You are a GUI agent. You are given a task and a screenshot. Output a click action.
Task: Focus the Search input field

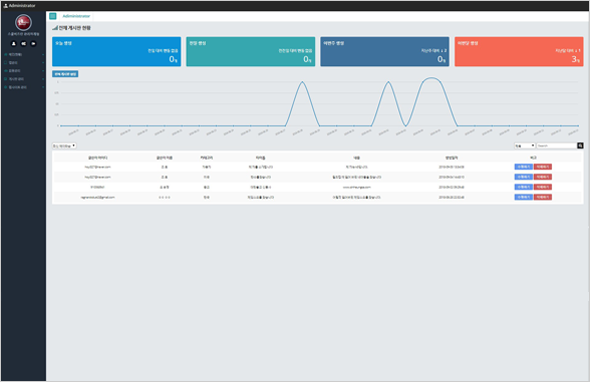tap(557, 146)
